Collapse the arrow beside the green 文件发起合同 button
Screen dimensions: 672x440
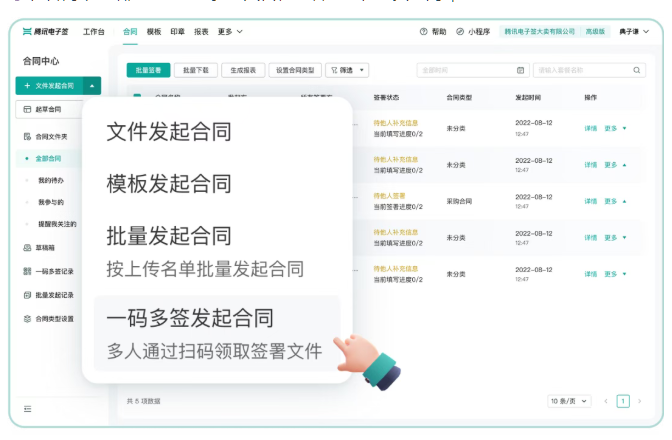[92, 86]
